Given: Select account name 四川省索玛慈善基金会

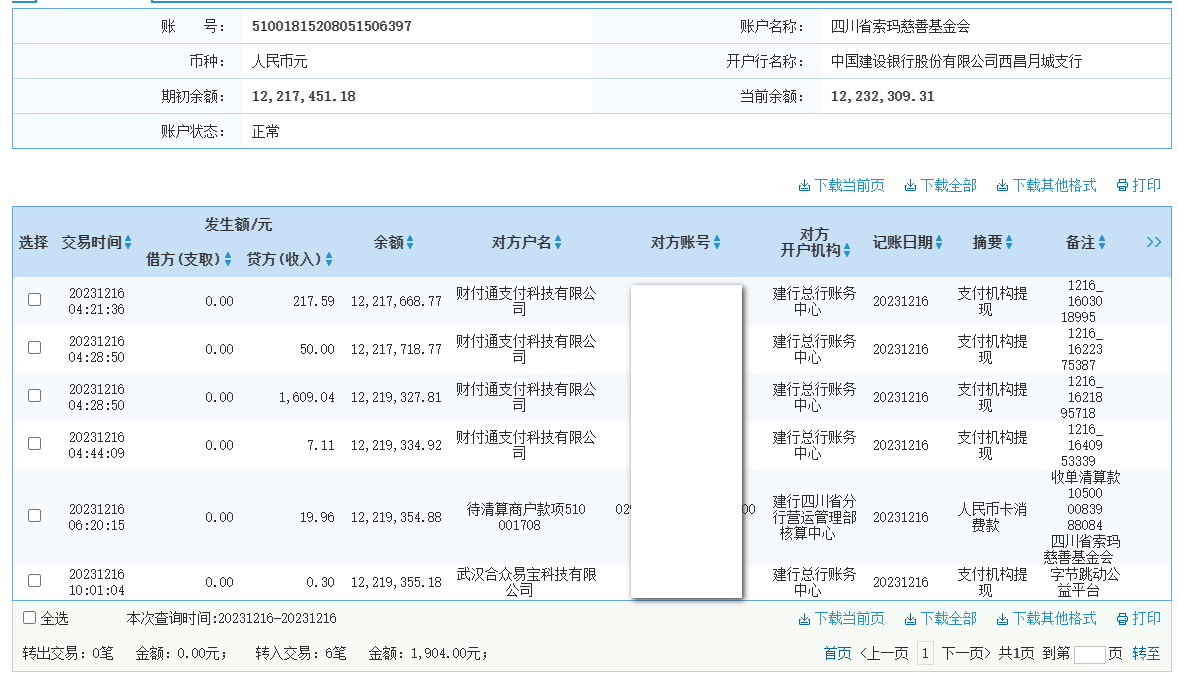Looking at the screenshot, I should pyautogui.click(x=900, y=26).
